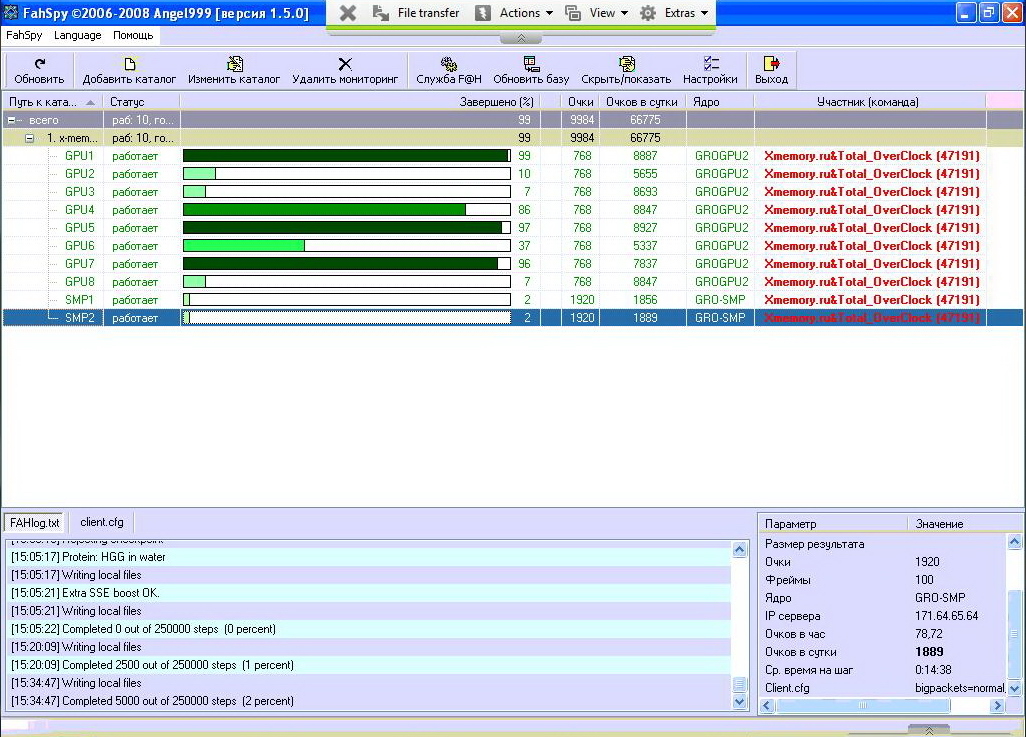Open the Actions dropdown menu
1026x737 pixels.
tap(514, 13)
